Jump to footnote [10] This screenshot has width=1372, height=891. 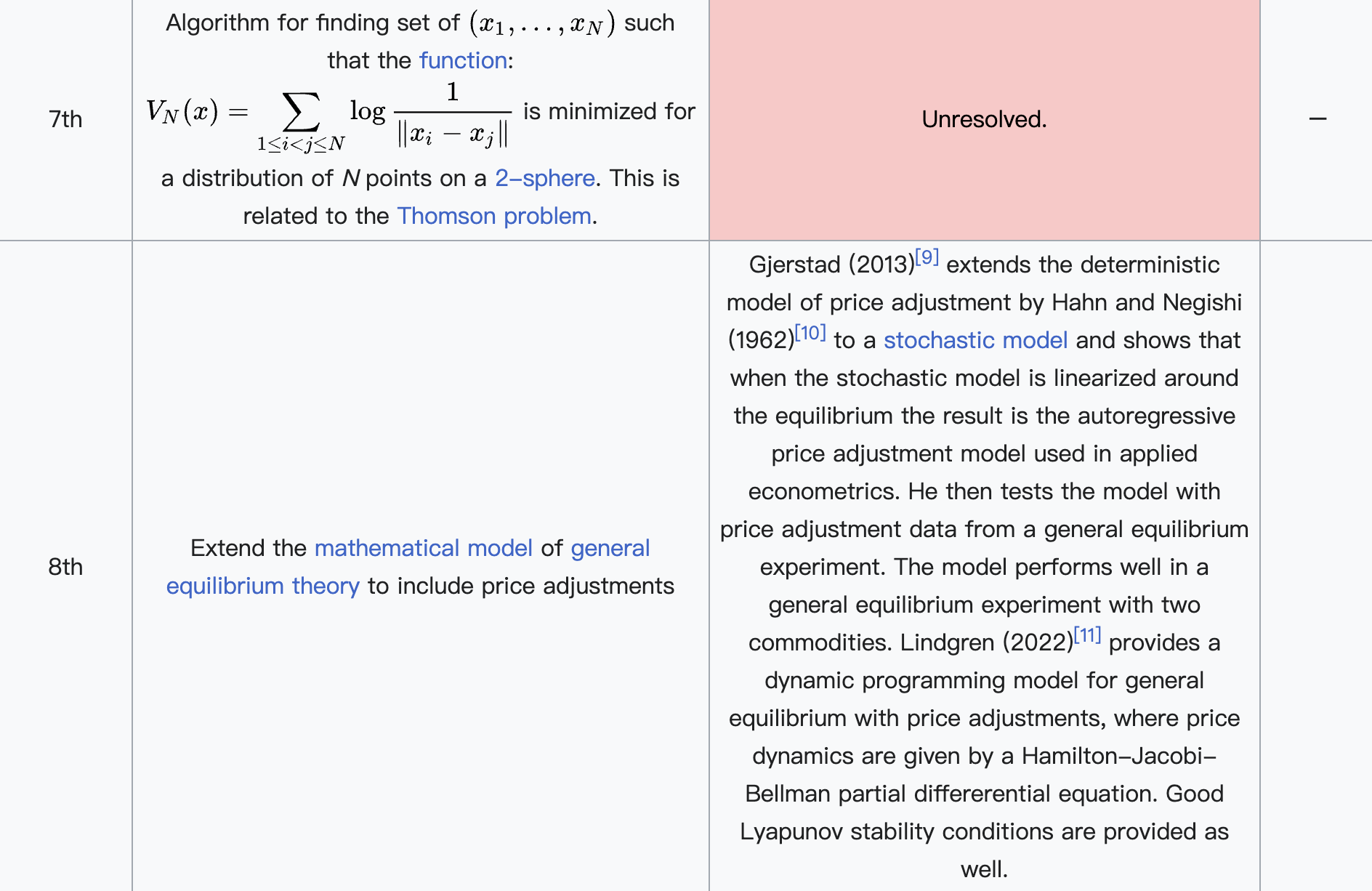coord(810,333)
